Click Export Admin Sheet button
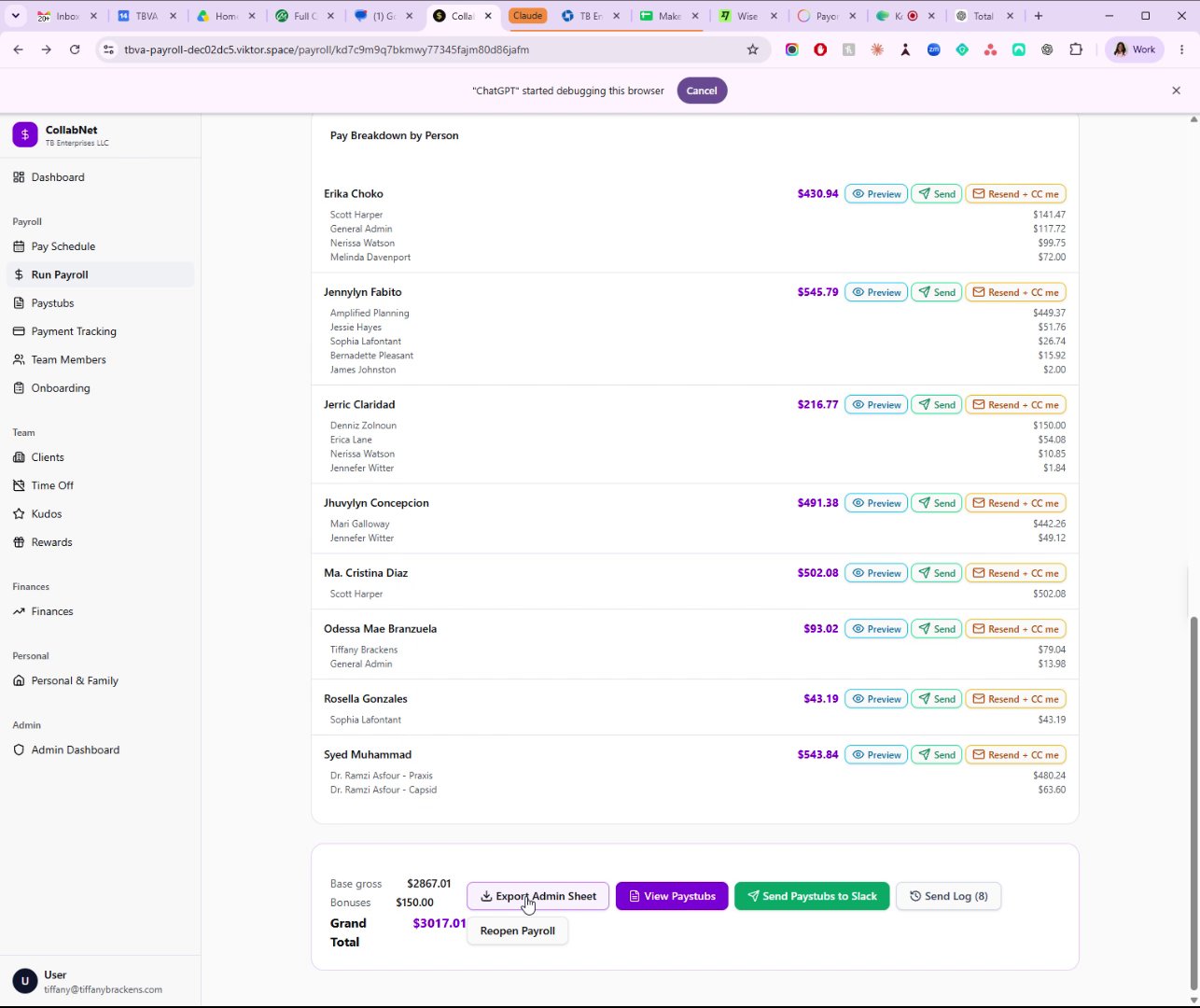Image resolution: width=1200 pixels, height=1008 pixels. (538, 896)
